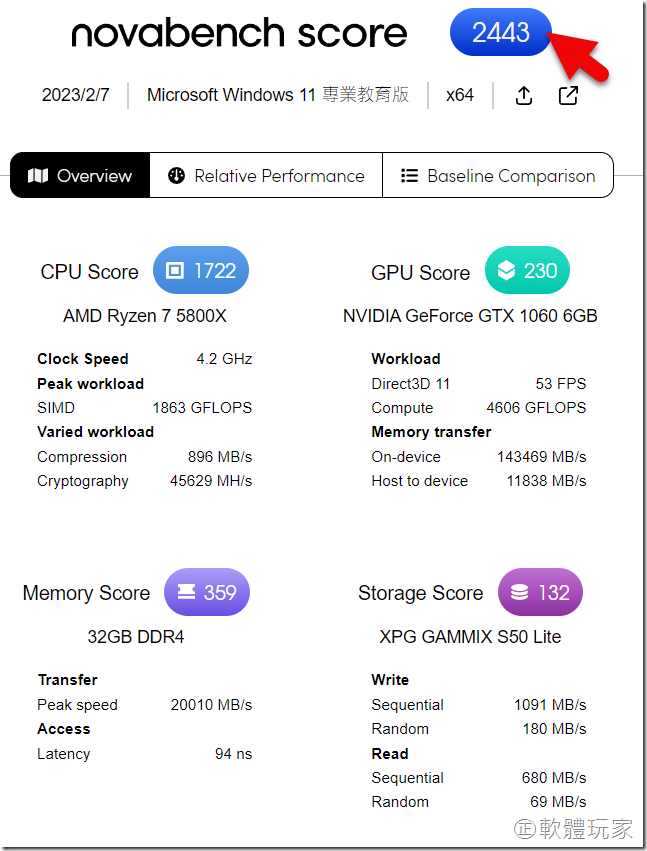Click NVIDIA GeForce GTX 1060 6GB text
The height and width of the screenshot is (851, 647).
[470, 316]
